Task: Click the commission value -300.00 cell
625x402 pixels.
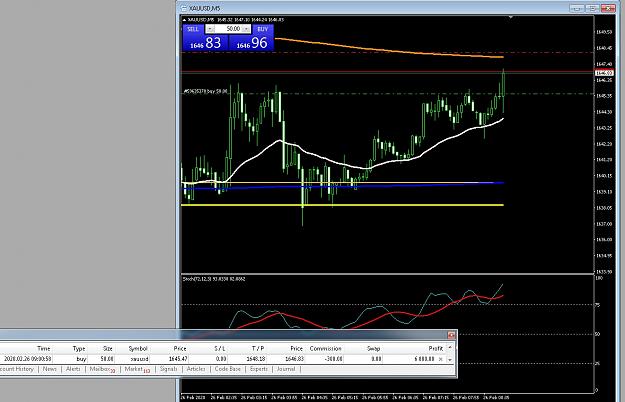Action: coord(332,359)
